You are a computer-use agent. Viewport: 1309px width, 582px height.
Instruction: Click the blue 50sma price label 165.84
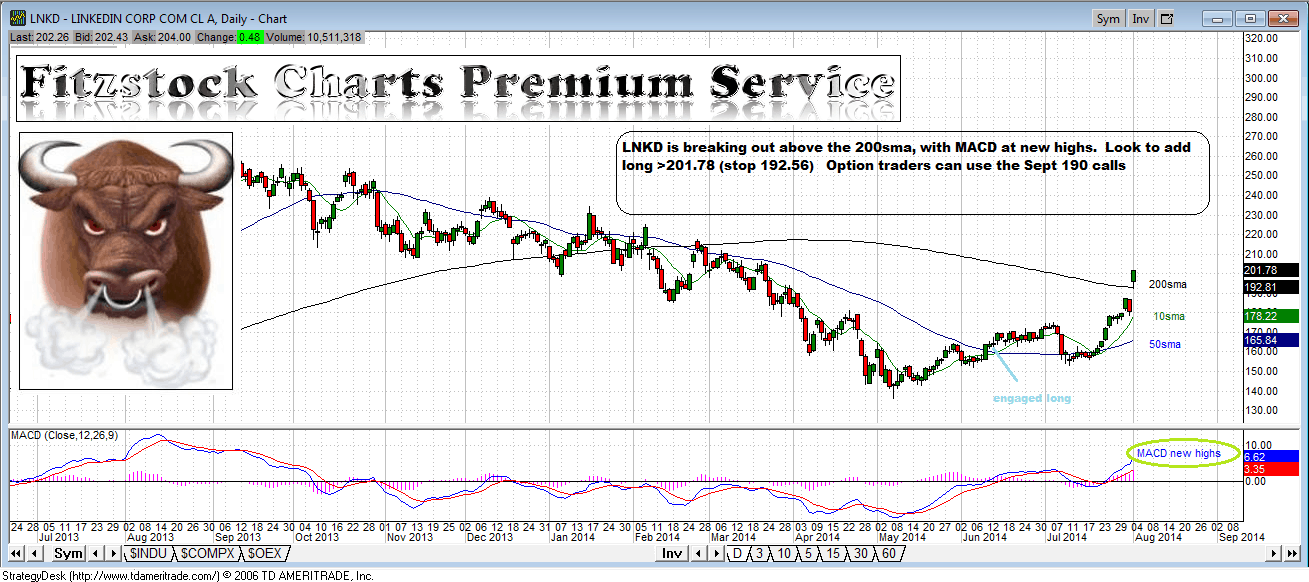(1260, 341)
